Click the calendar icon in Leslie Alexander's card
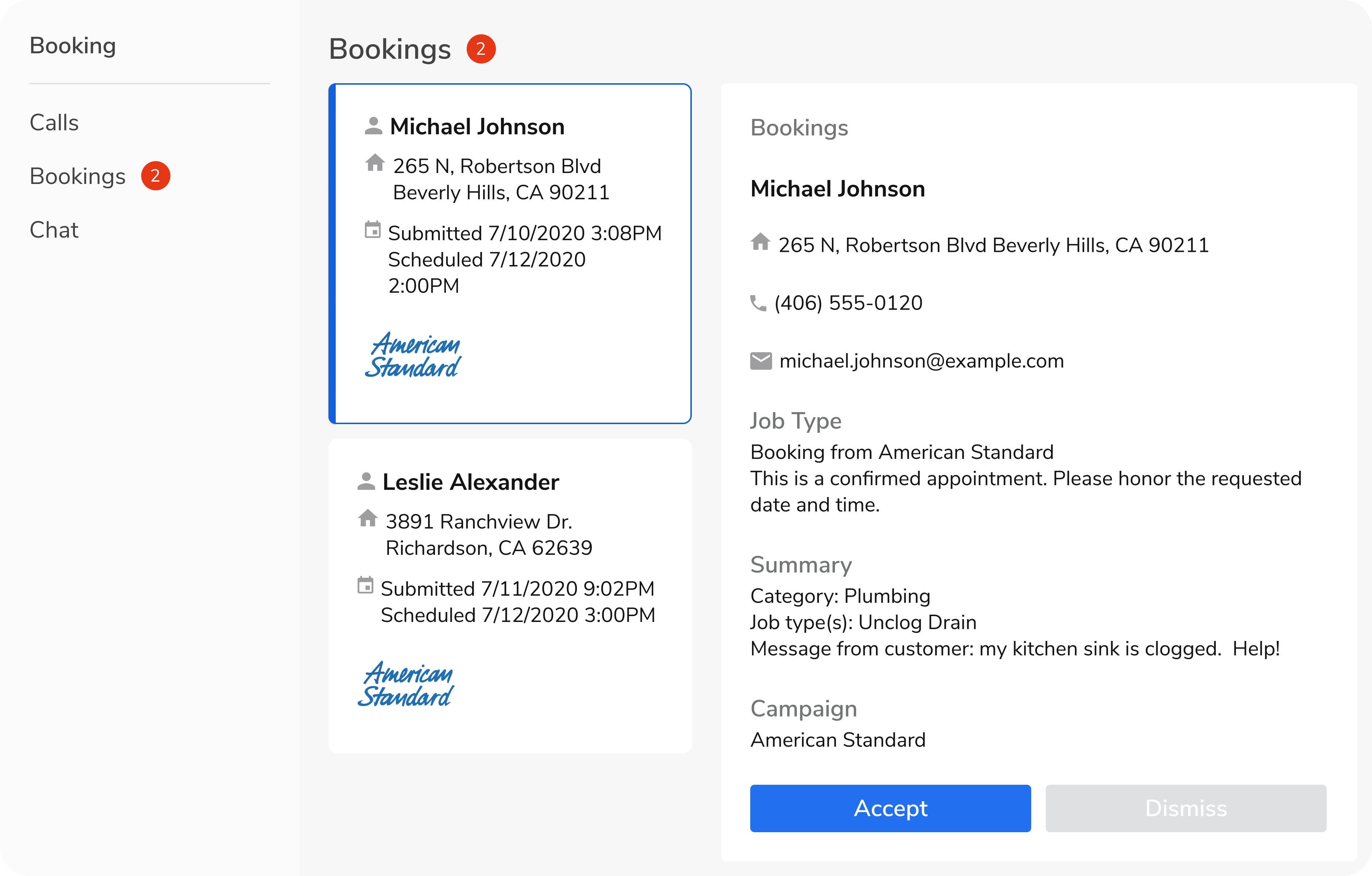This screenshot has width=1372, height=876. point(365,585)
